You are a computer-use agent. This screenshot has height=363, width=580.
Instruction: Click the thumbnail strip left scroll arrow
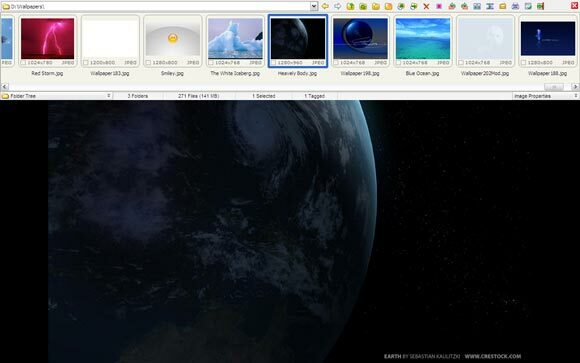(x=4, y=87)
